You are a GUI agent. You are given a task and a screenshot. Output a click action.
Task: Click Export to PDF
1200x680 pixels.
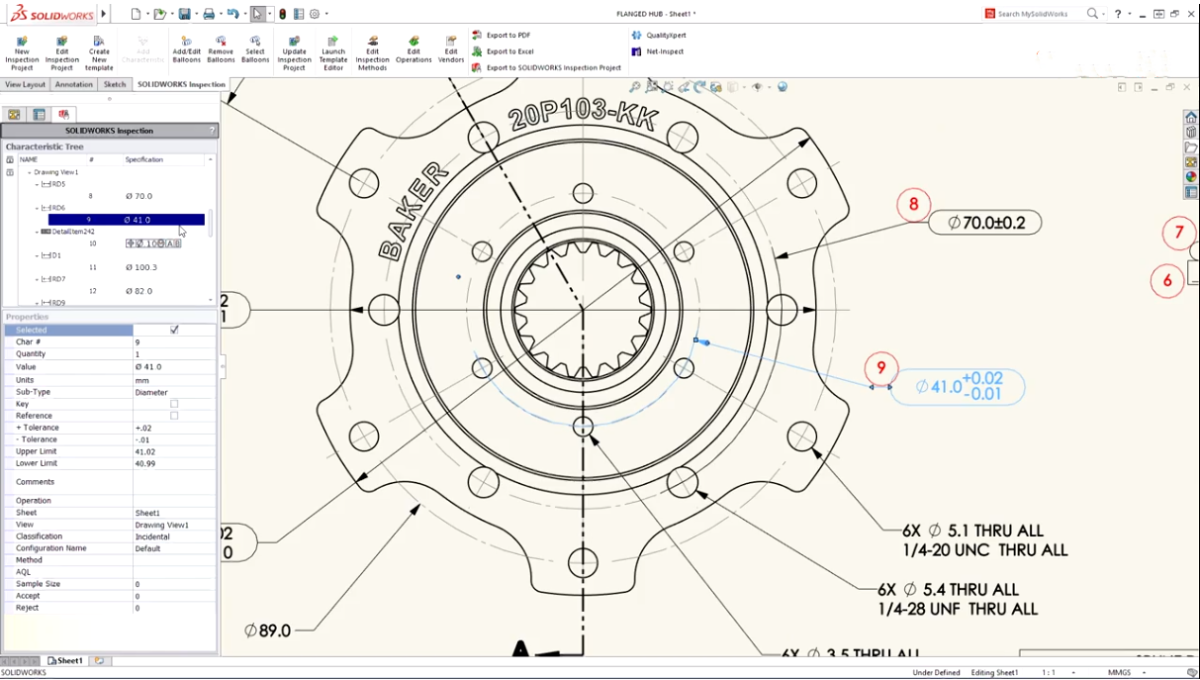point(500,35)
